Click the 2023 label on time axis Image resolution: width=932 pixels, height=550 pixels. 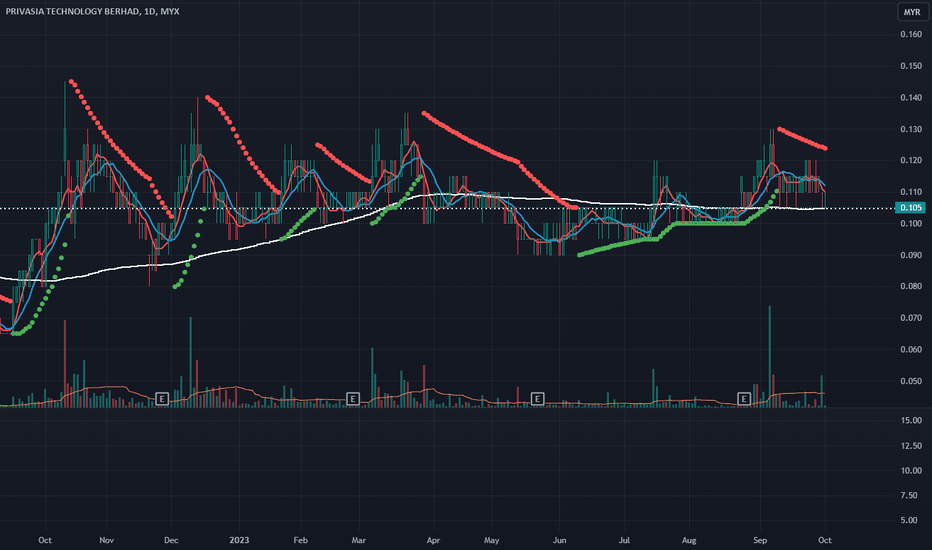tap(239, 540)
